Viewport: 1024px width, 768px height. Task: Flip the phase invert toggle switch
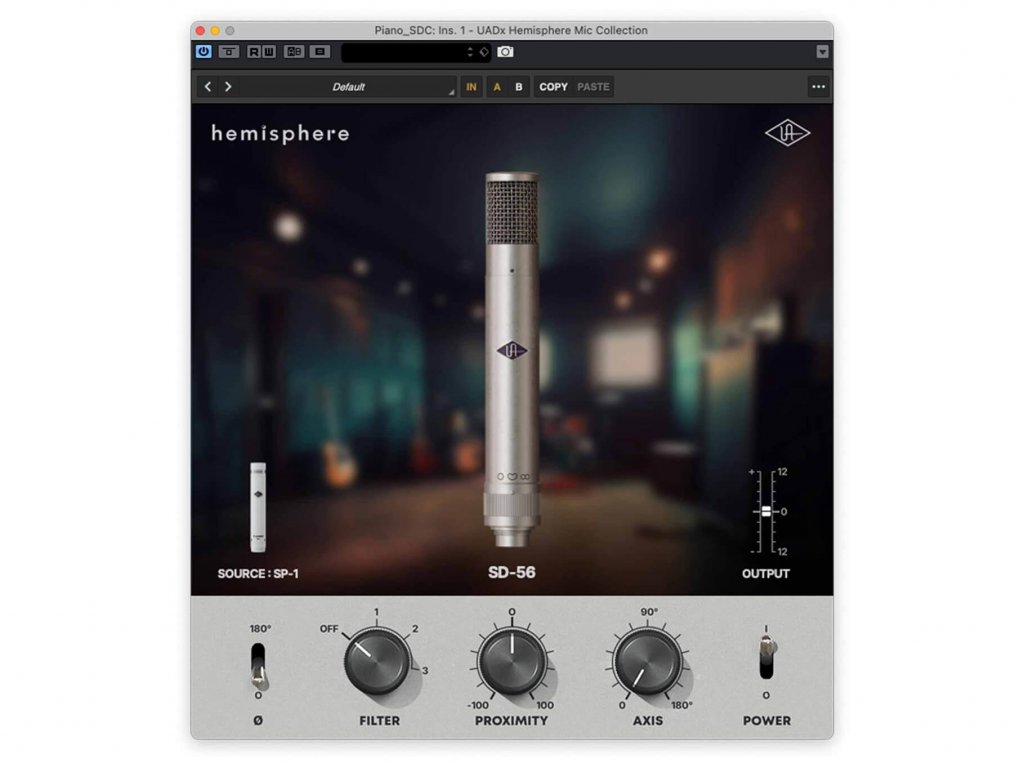click(259, 666)
